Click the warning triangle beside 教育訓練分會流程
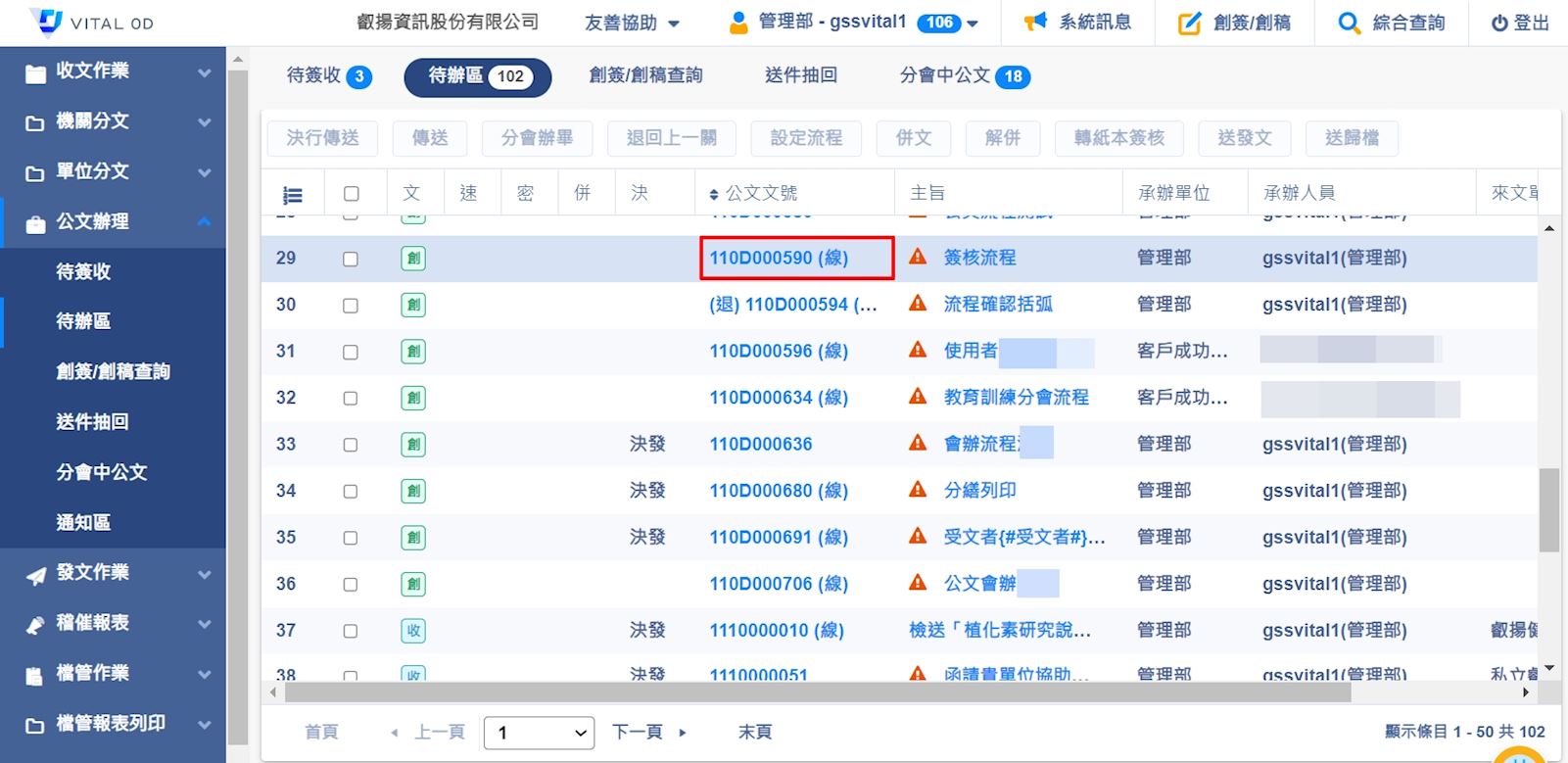The width and height of the screenshot is (1568, 763). pyautogui.click(x=918, y=396)
